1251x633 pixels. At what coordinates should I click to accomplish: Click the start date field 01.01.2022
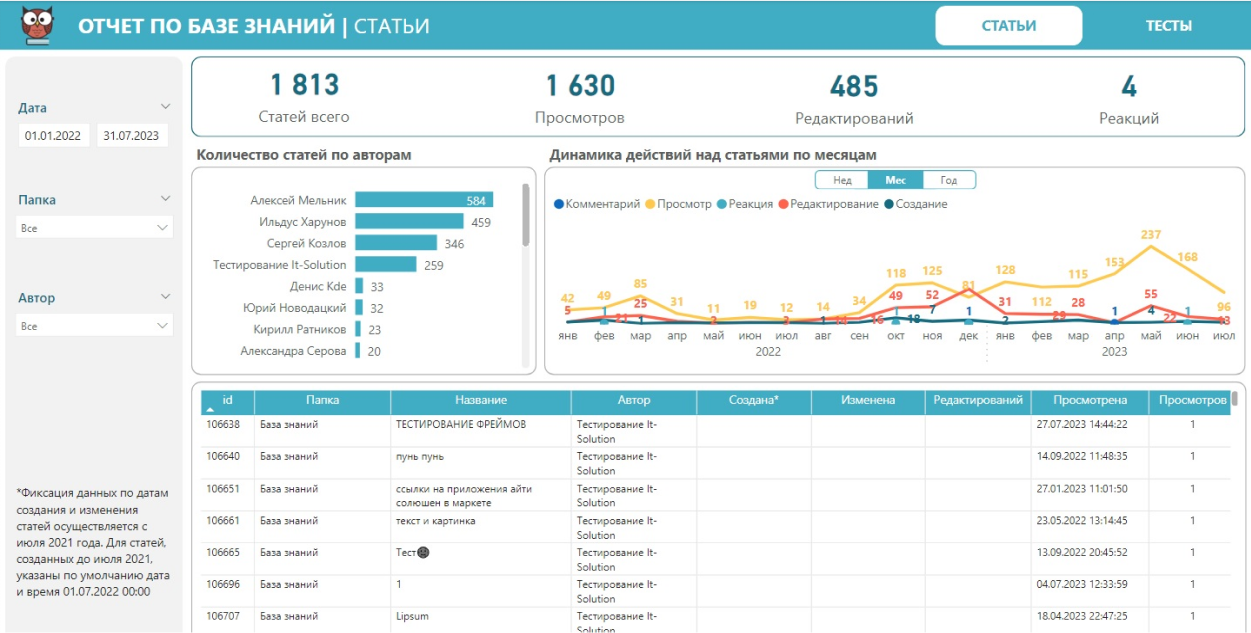(x=55, y=136)
